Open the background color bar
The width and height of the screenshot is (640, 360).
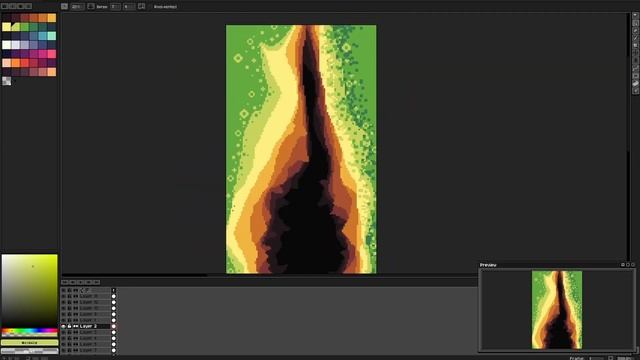29,351
